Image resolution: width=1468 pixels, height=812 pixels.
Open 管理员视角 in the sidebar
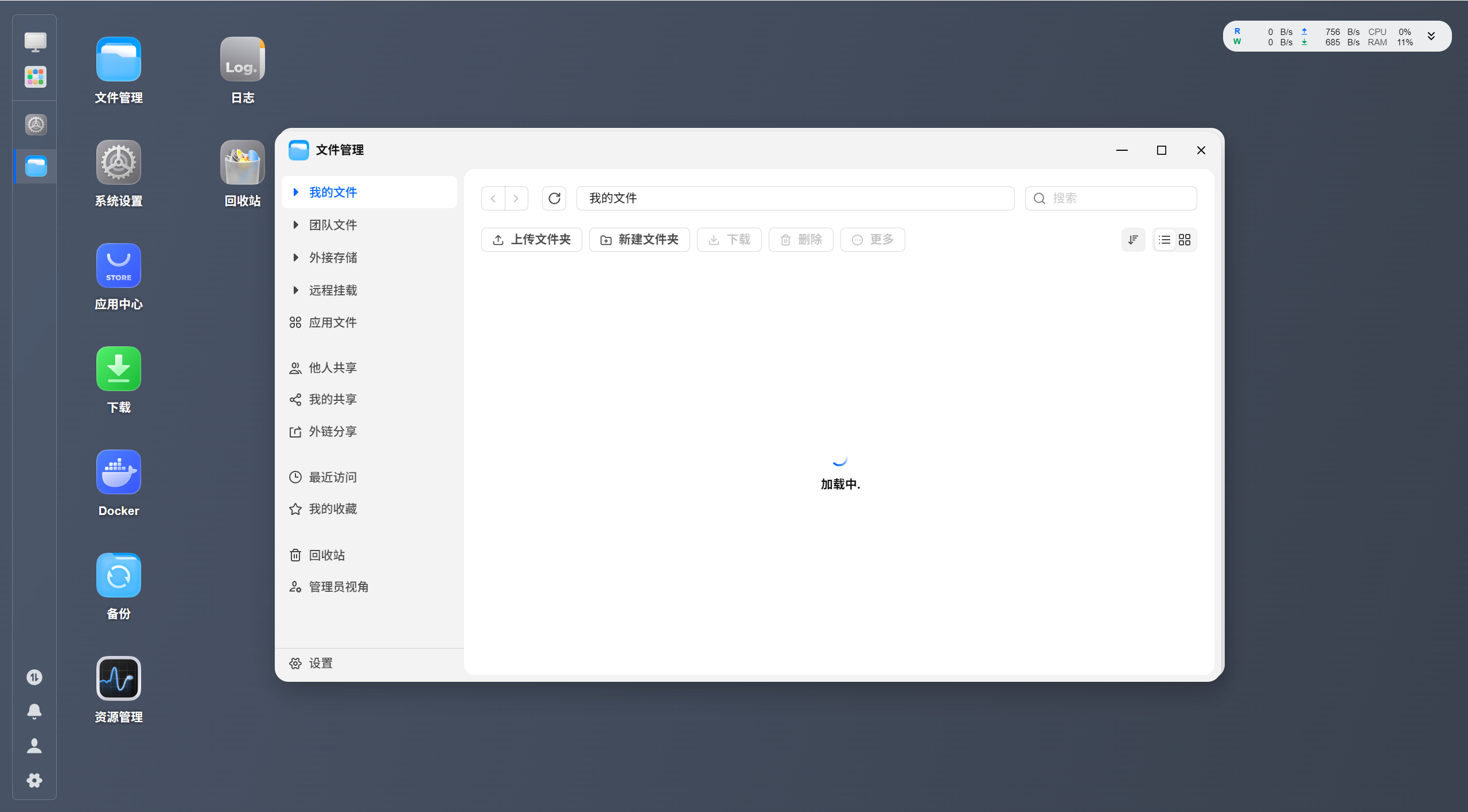369,587
